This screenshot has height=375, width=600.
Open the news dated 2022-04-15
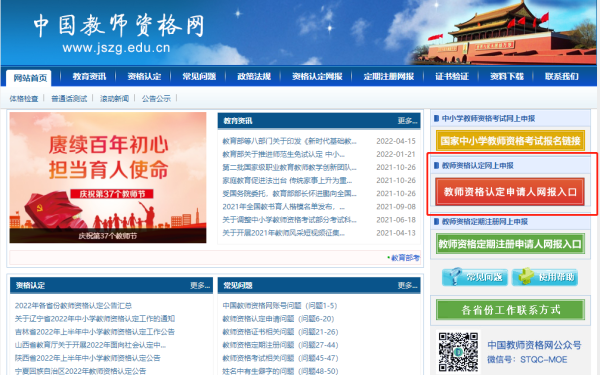(290, 141)
